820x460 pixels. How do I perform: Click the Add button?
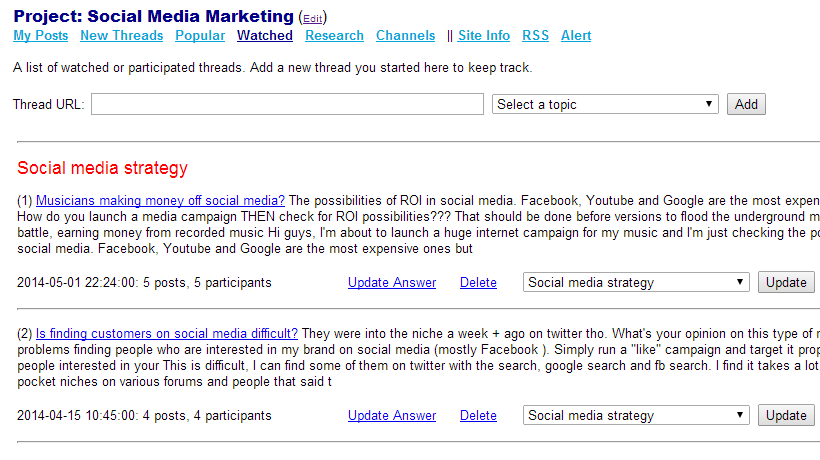[746, 104]
